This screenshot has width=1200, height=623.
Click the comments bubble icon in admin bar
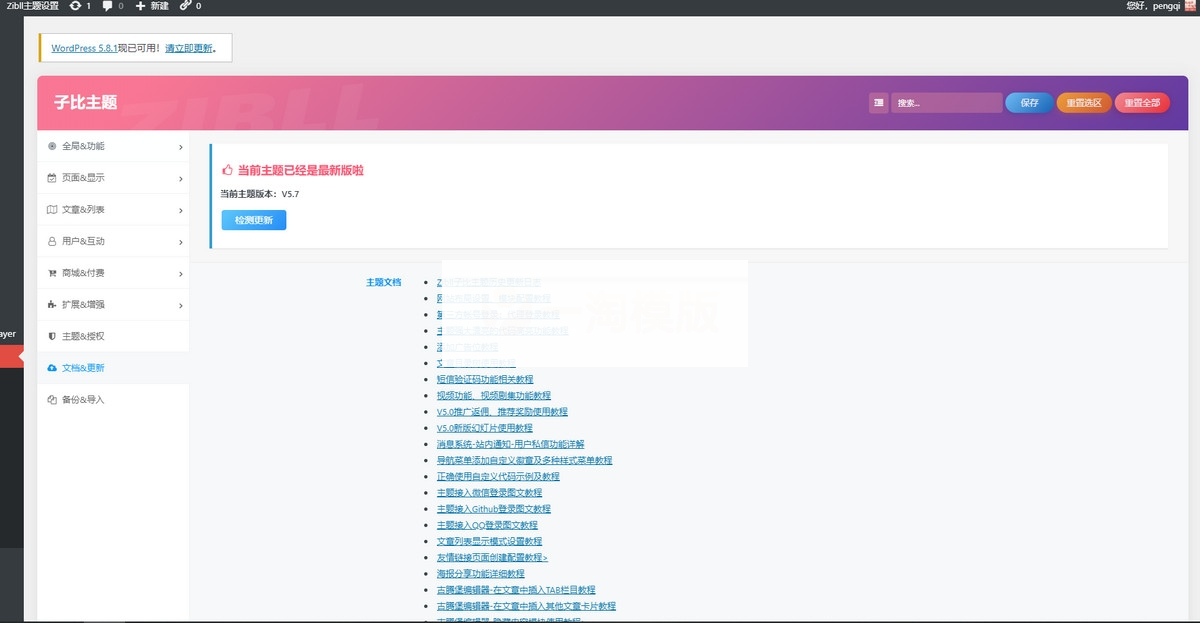(x=107, y=7)
